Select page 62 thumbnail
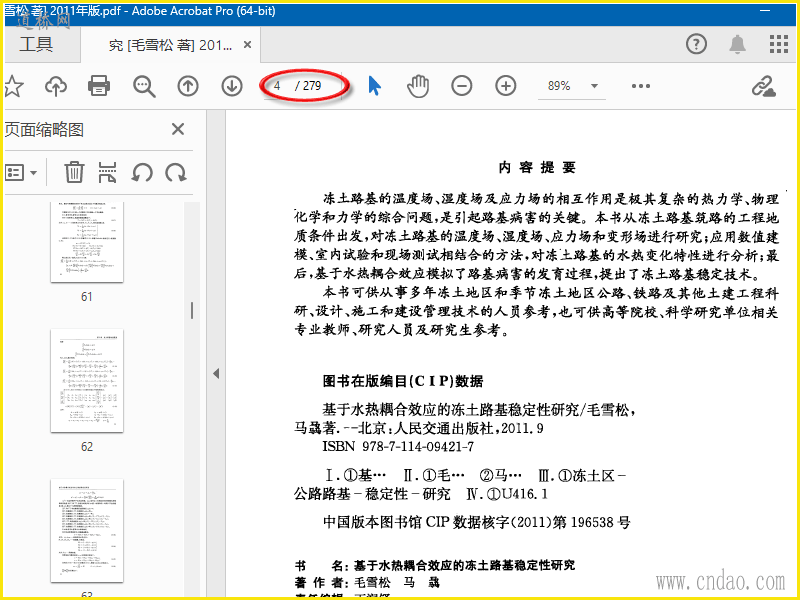Screen dimensions: 800x600 87,381
